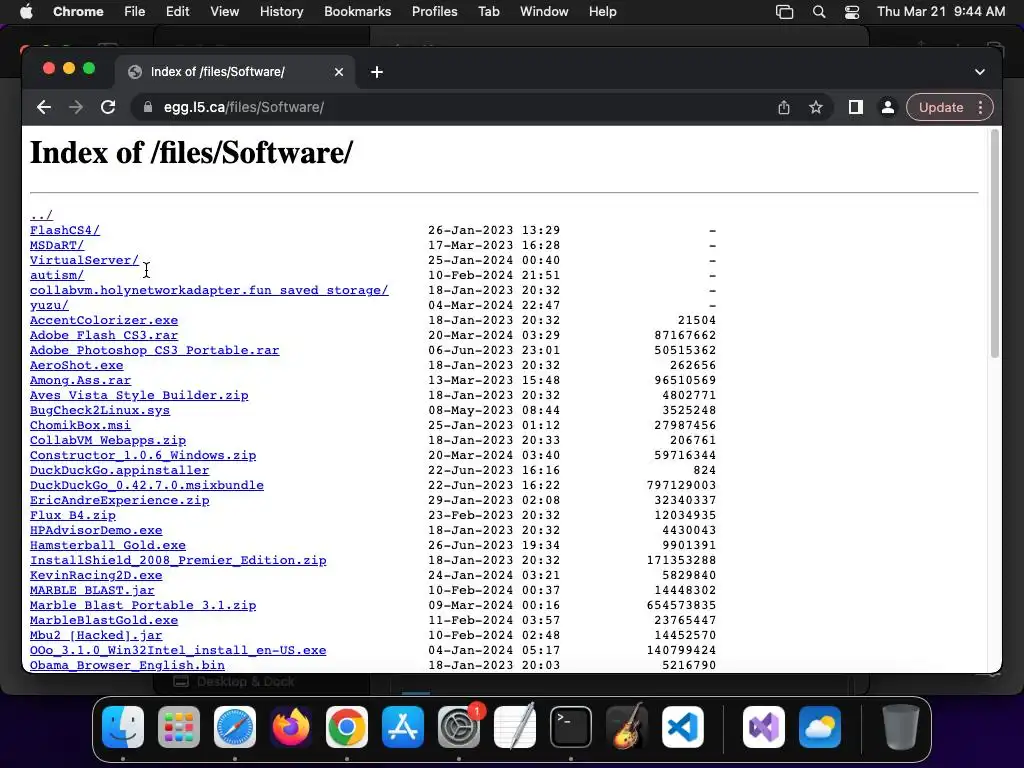Download KevinRacing2D.exe
This screenshot has width=1024, height=768.
pyautogui.click(x=96, y=575)
